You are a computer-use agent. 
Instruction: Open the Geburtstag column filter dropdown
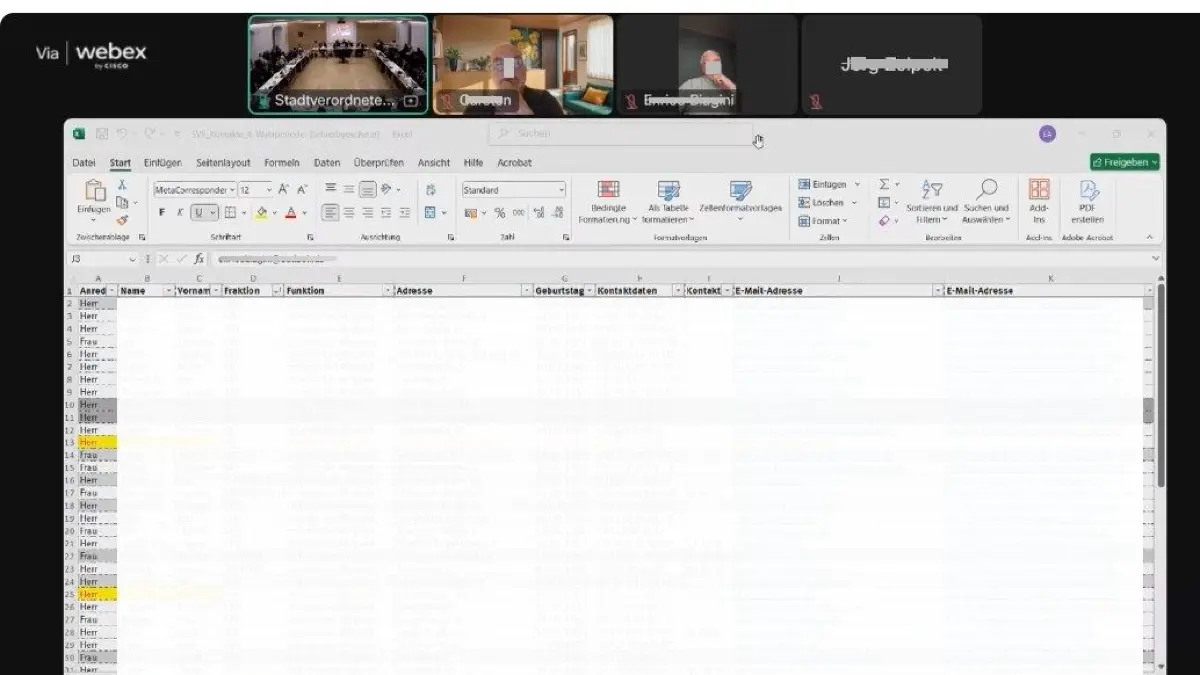point(589,291)
